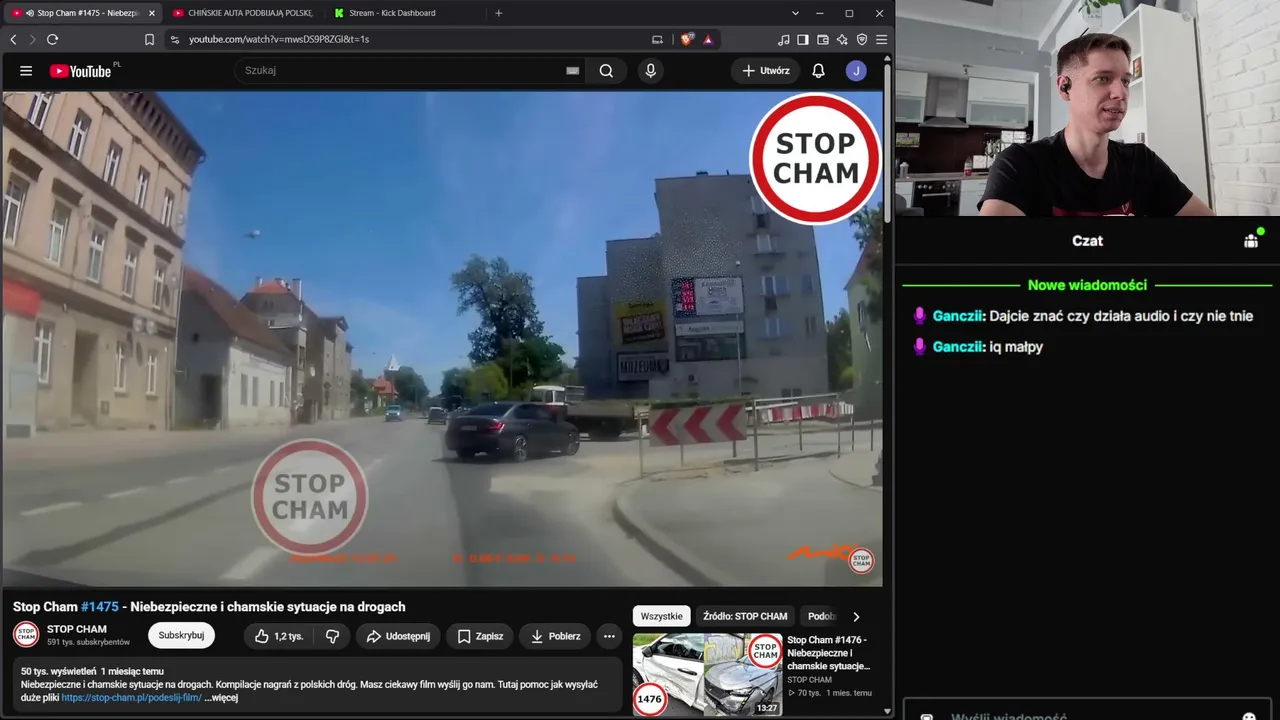Image resolution: width=1280 pixels, height=720 pixels.
Task: Dislike the video with thumbs down
Action: click(333, 636)
